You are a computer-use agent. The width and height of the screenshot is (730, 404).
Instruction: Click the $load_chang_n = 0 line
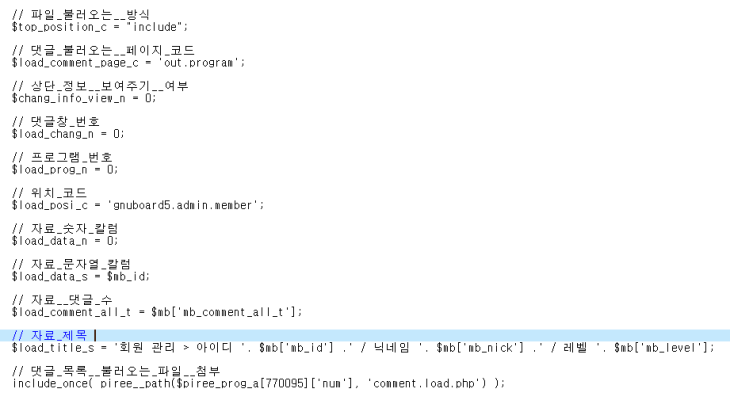[68, 134]
